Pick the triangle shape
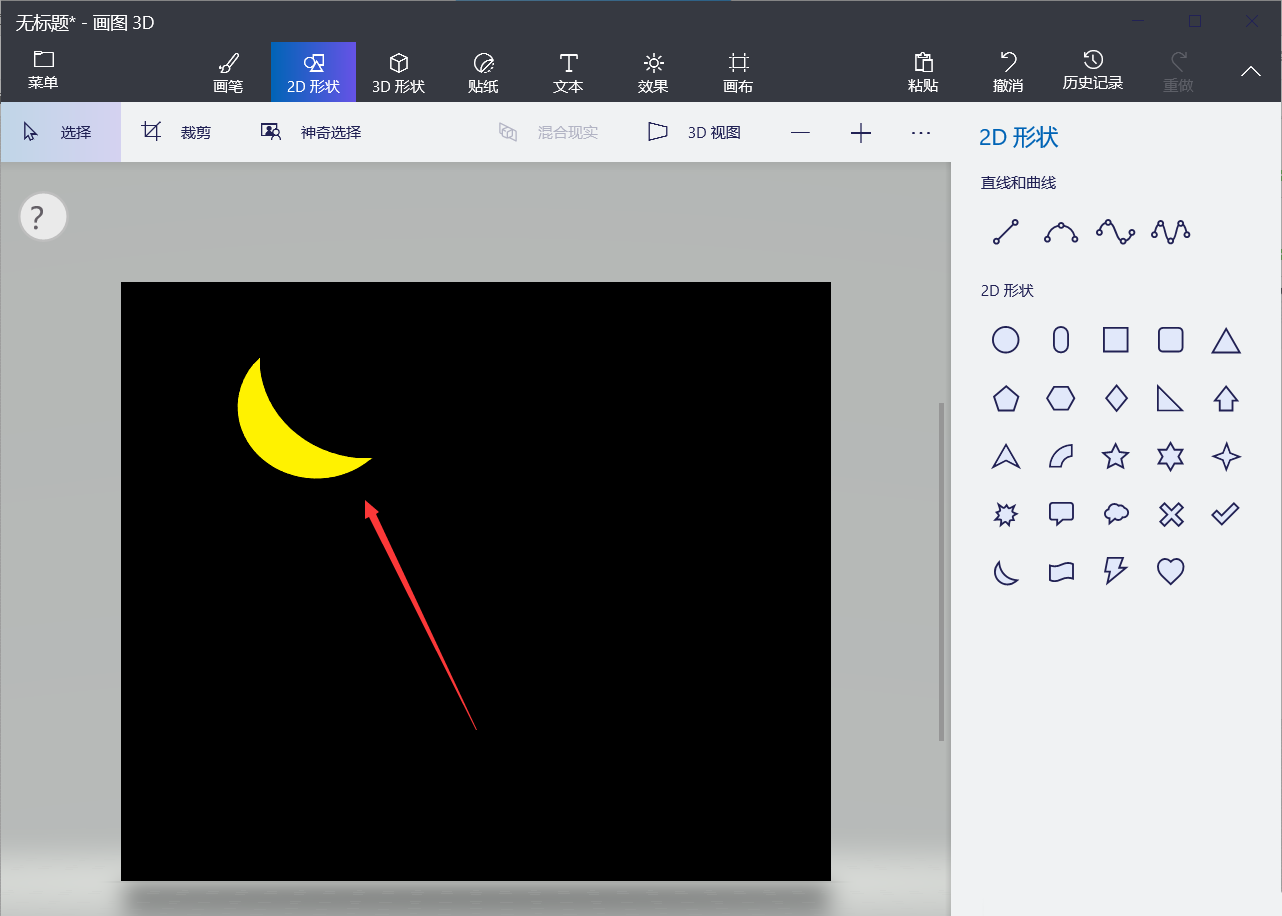Image resolution: width=1282 pixels, height=916 pixels. point(1226,341)
